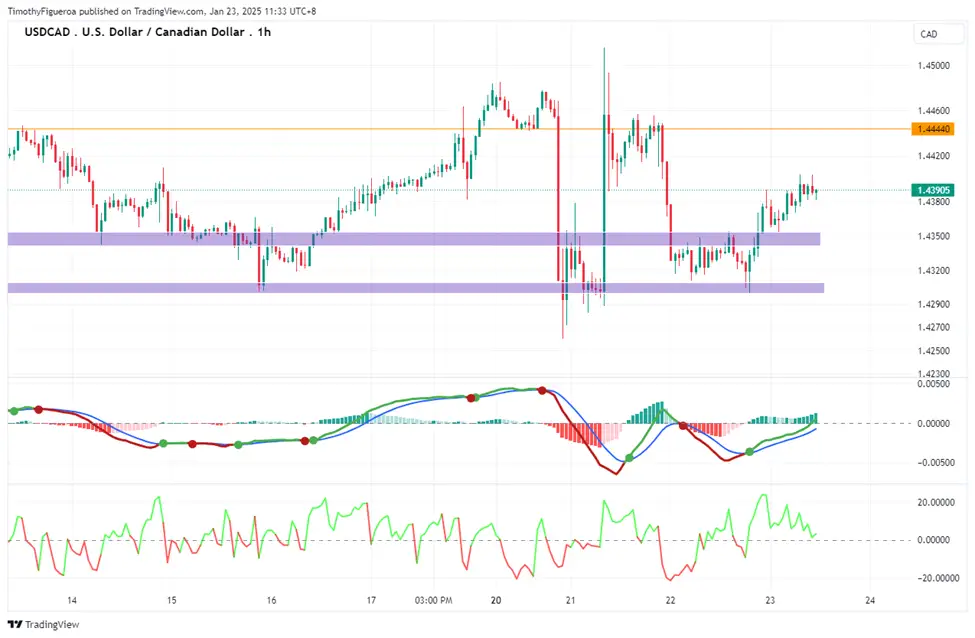
Task: Click the 14 date label on time axis
Action: (72, 600)
